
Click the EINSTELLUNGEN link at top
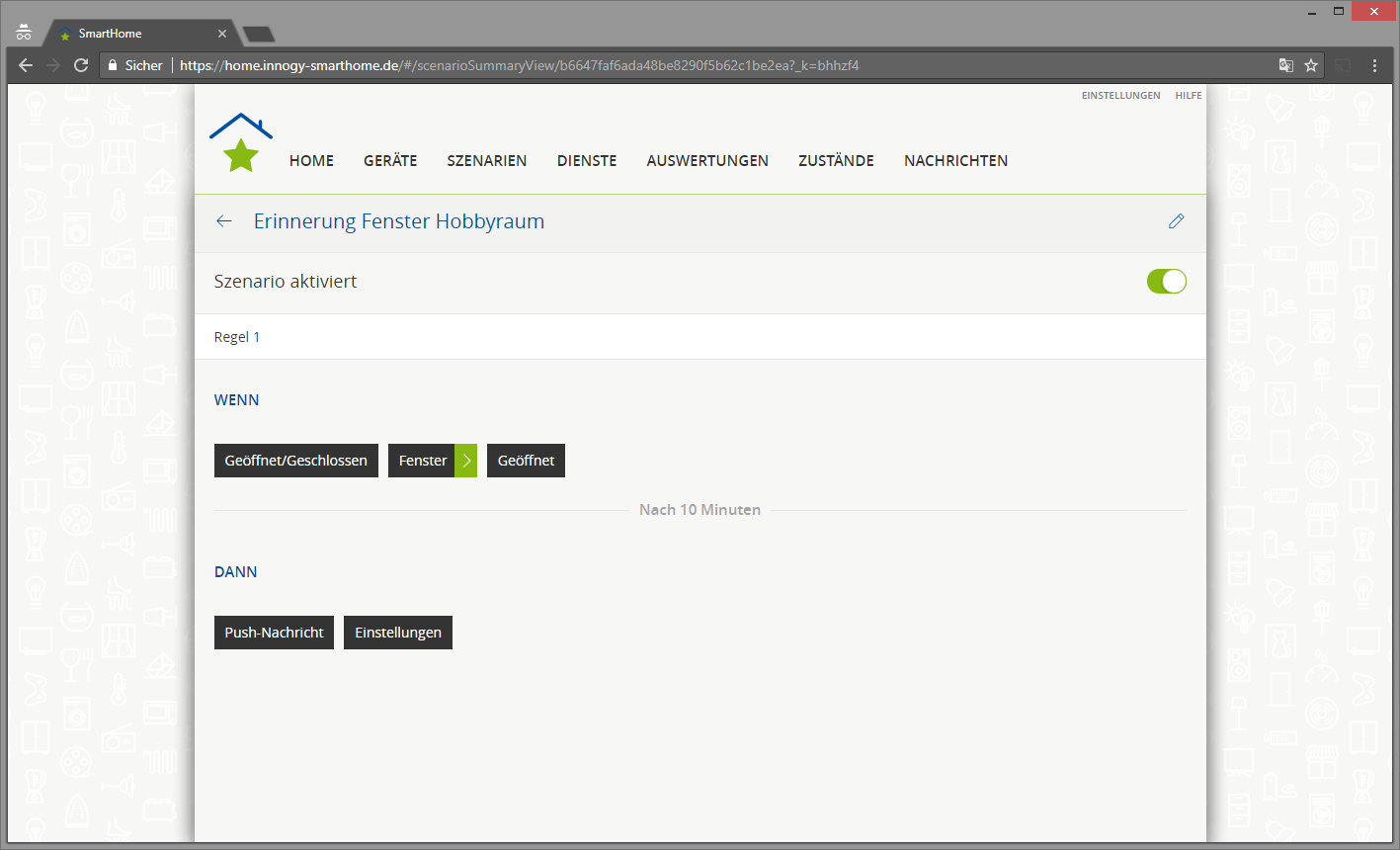pos(1120,96)
